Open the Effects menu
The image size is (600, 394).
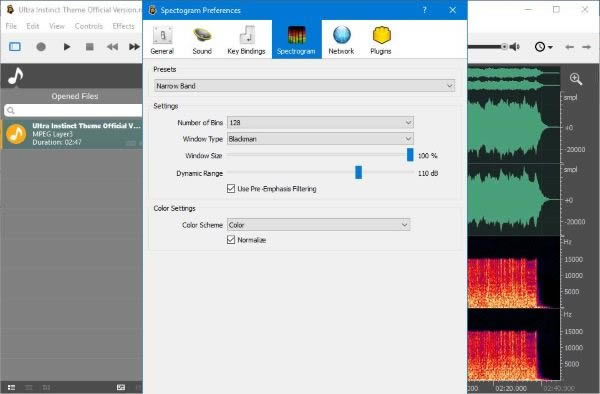(x=123, y=26)
